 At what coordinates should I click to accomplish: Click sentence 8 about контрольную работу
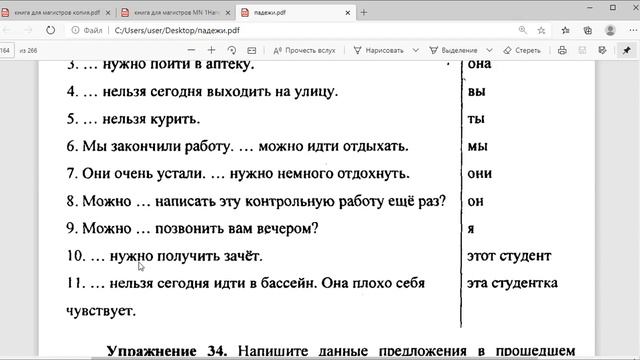pyautogui.click(x=256, y=201)
